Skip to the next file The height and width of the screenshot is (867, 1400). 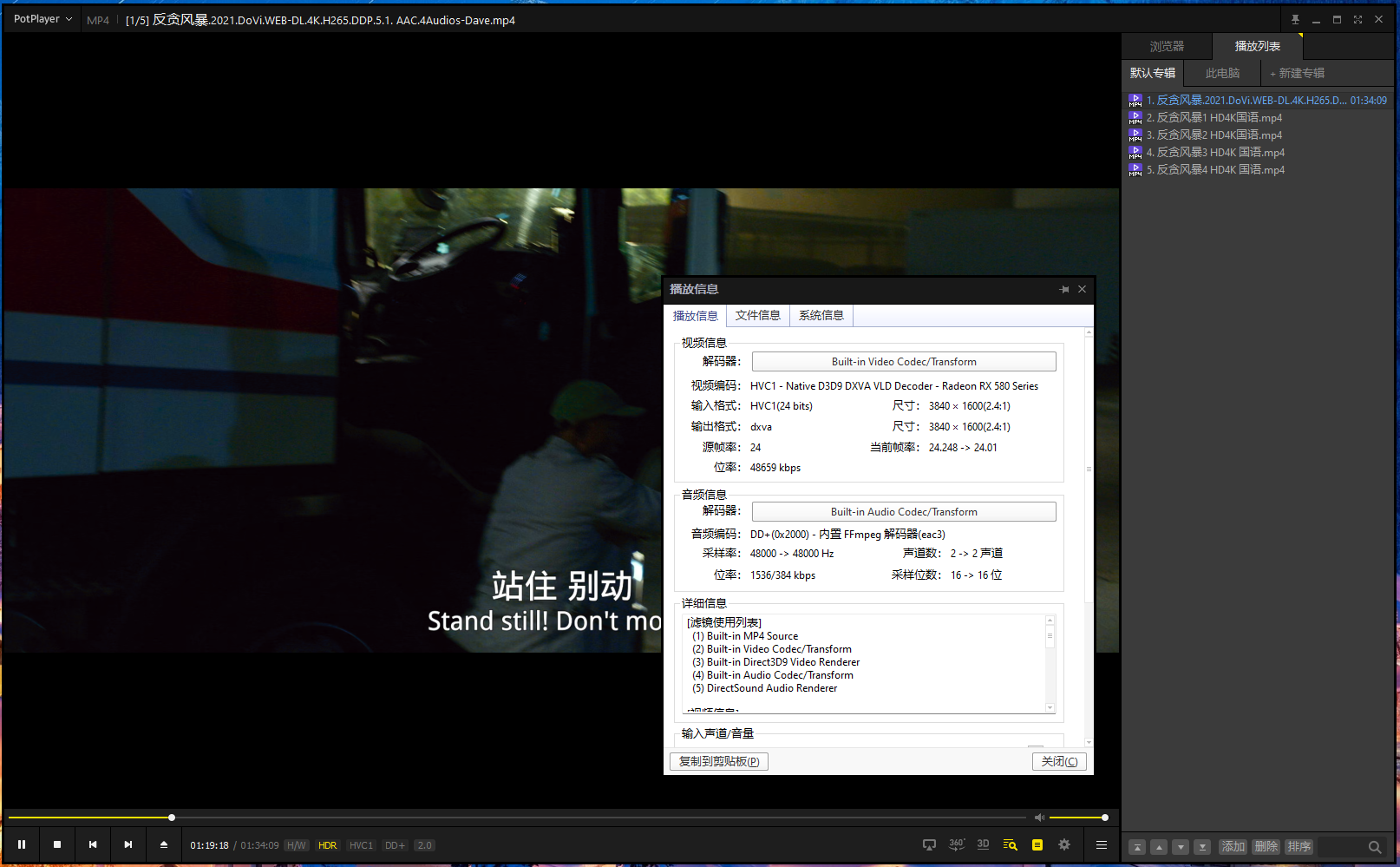(128, 844)
